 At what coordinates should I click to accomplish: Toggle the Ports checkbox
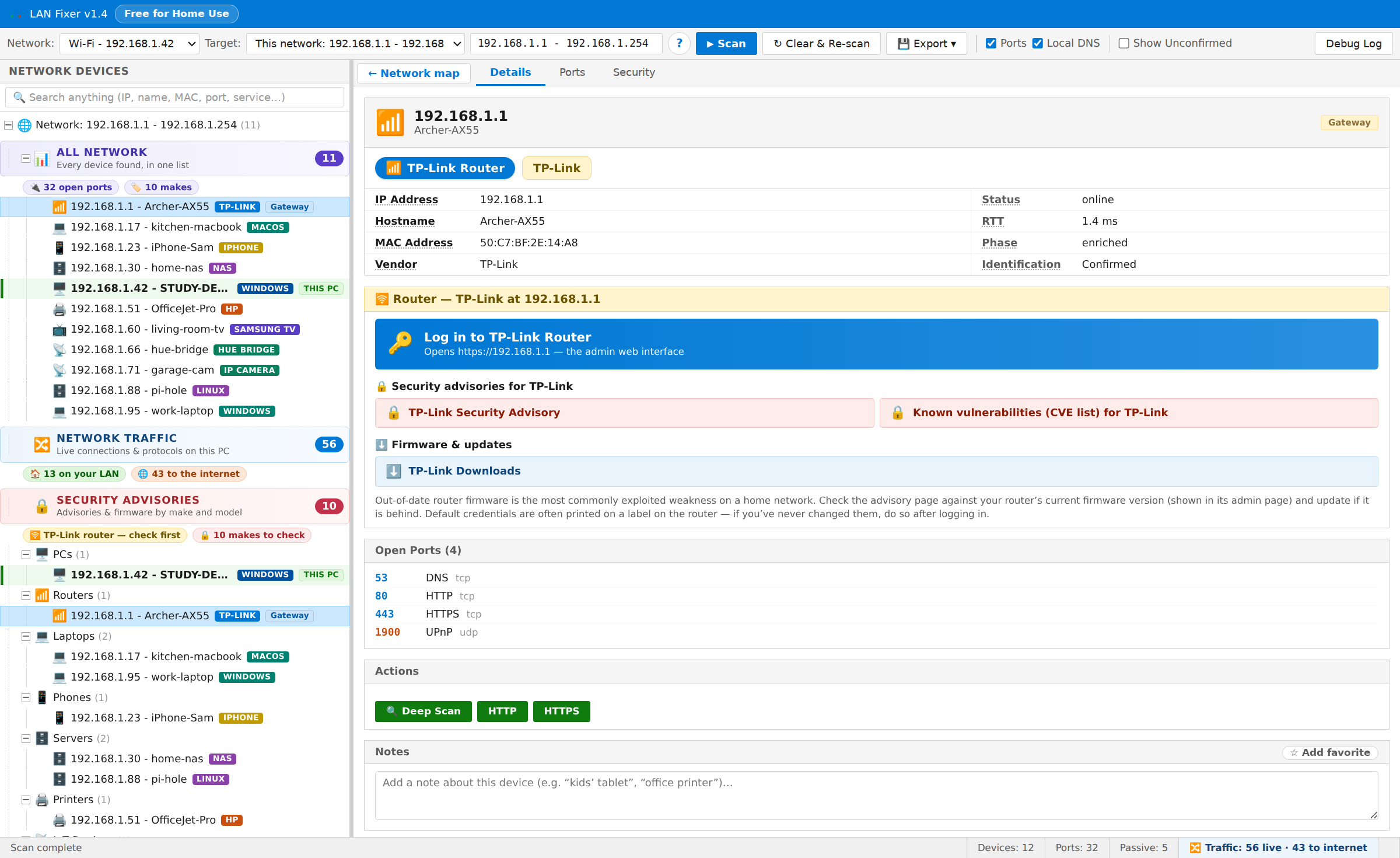point(991,43)
